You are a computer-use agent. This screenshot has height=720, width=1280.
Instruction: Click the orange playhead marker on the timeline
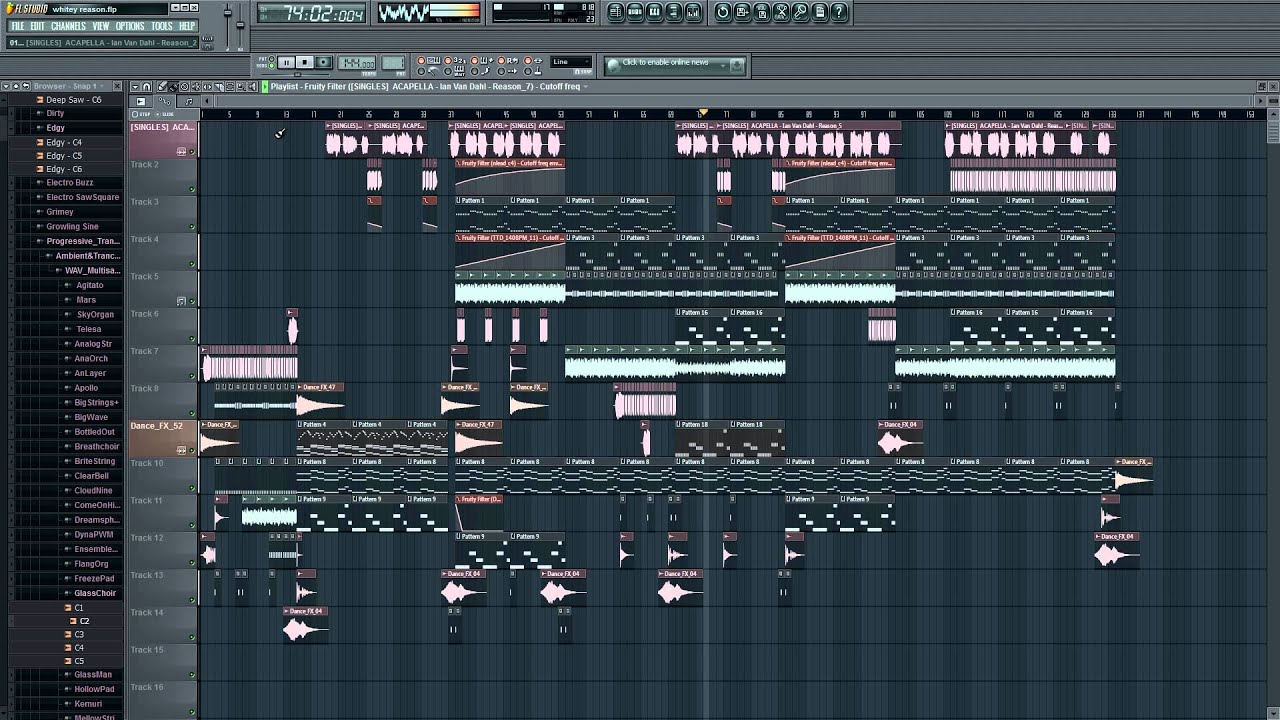pos(703,113)
